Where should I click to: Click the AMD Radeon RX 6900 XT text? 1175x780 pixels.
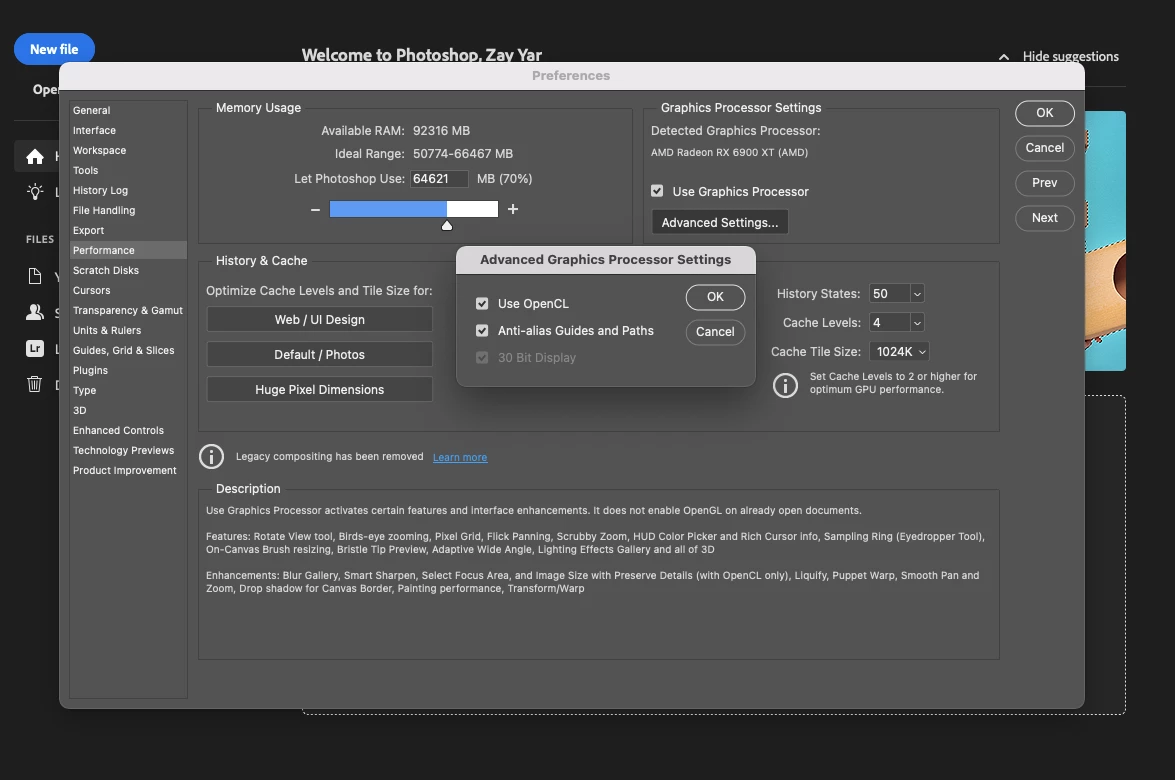[x=729, y=152]
